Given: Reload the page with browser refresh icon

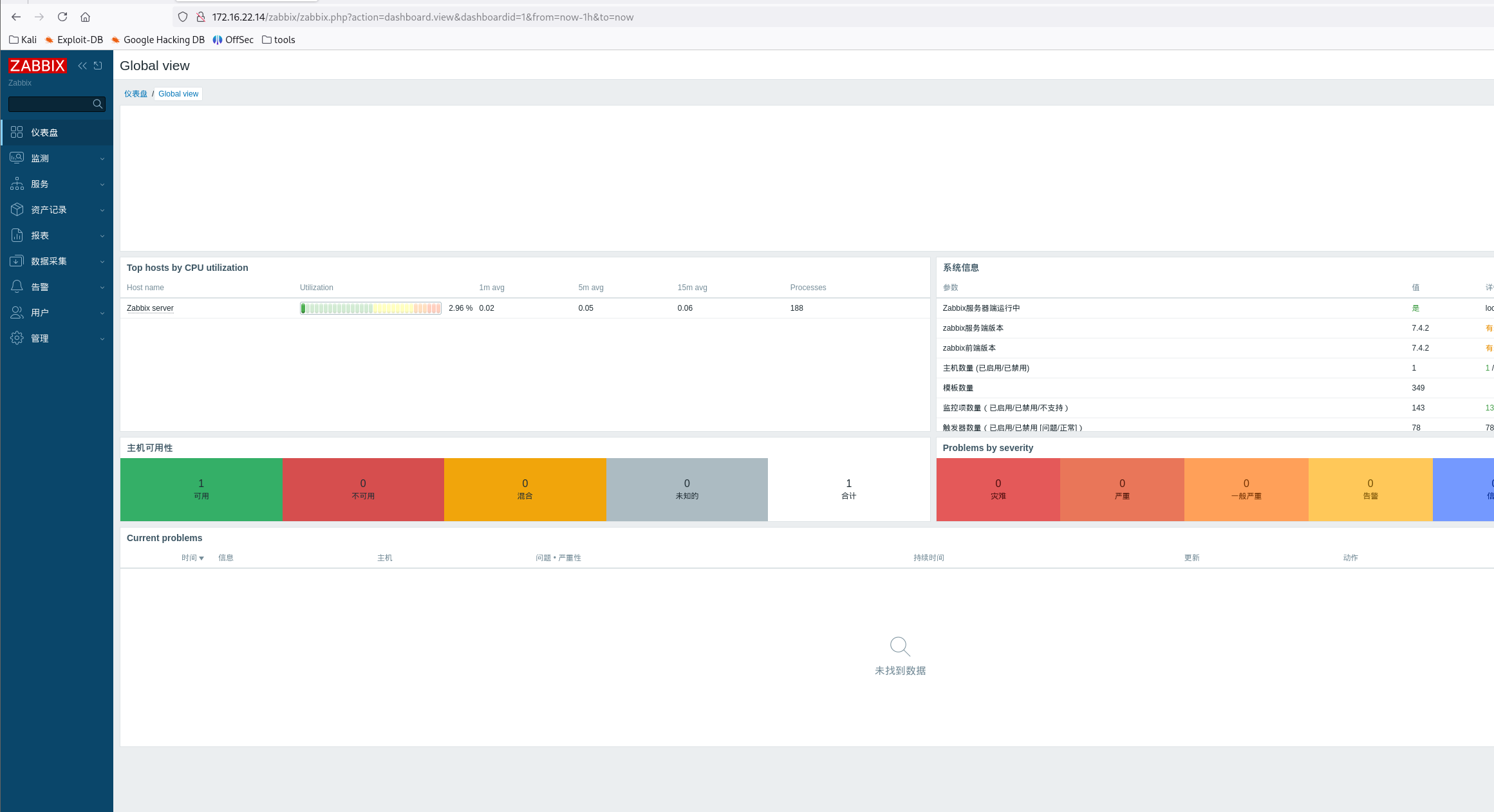Looking at the screenshot, I should [62, 17].
